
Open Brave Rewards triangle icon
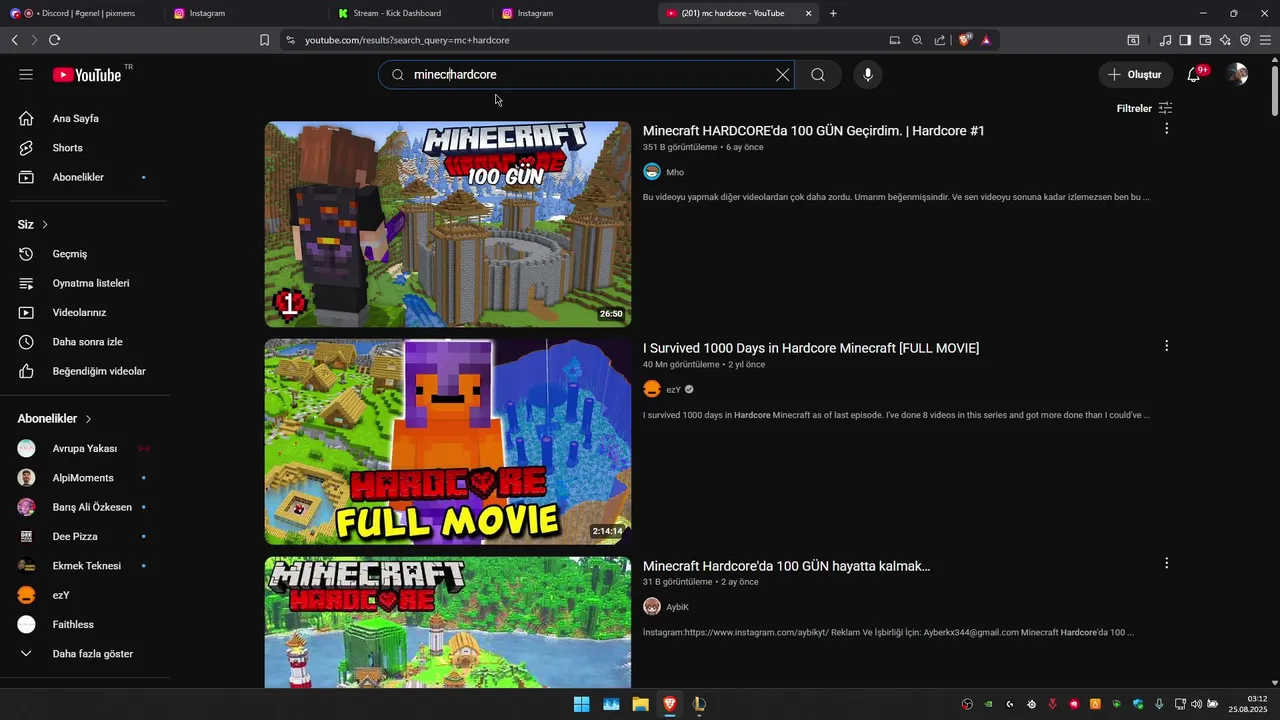pos(986,40)
